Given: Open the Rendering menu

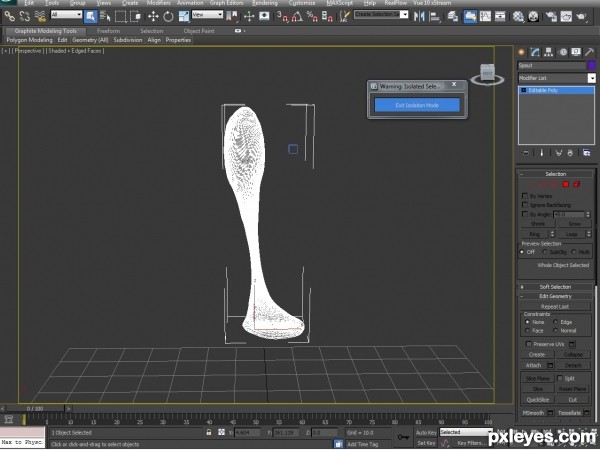Looking at the screenshot, I should point(265,3).
